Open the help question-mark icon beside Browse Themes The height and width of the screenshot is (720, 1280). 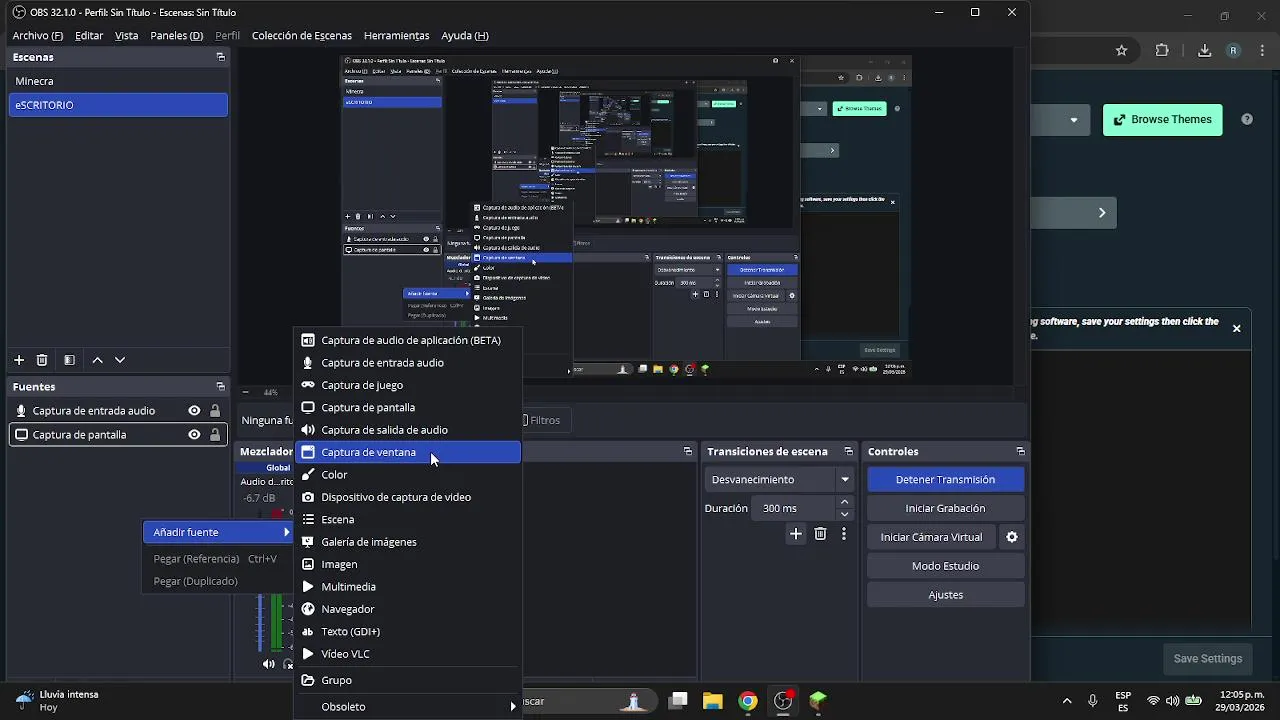point(1247,119)
